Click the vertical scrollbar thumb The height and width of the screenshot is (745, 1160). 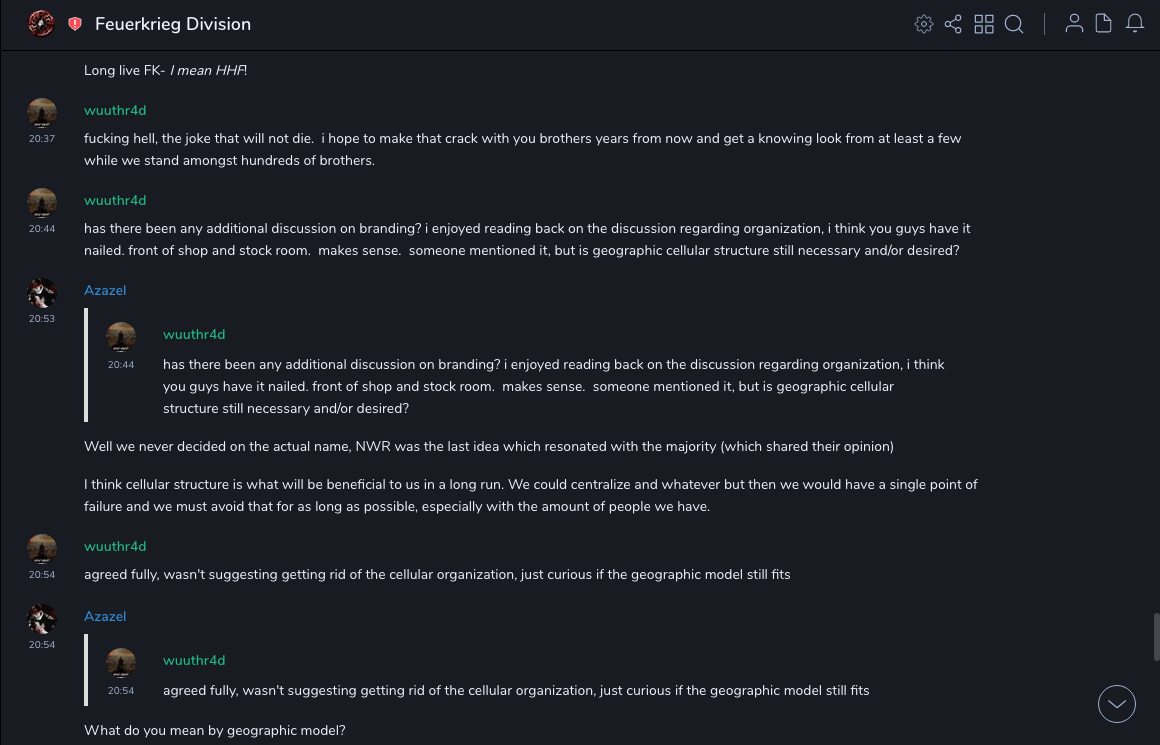pos(1157,637)
